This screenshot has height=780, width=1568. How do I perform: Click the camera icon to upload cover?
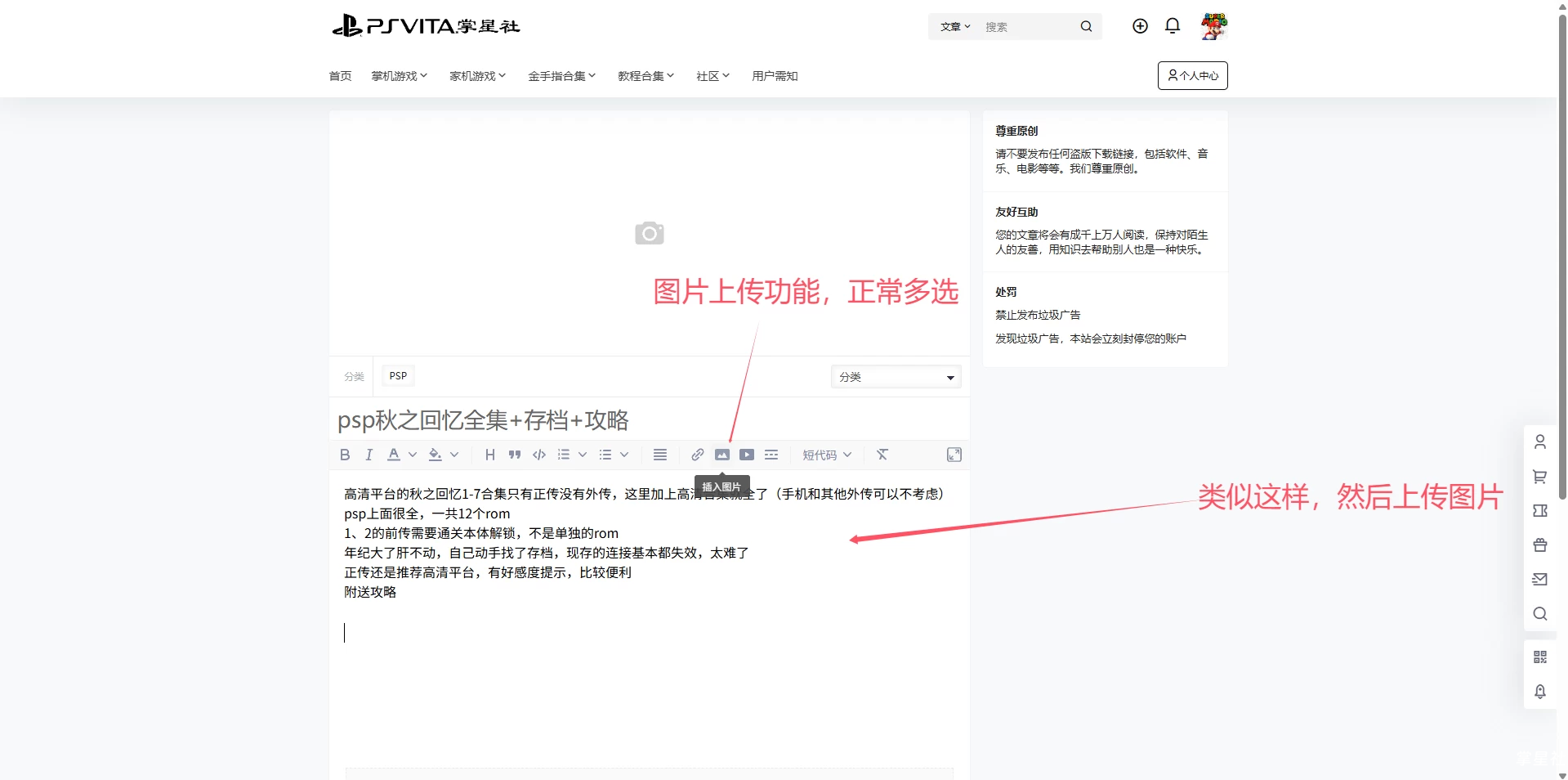click(x=650, y=233)
